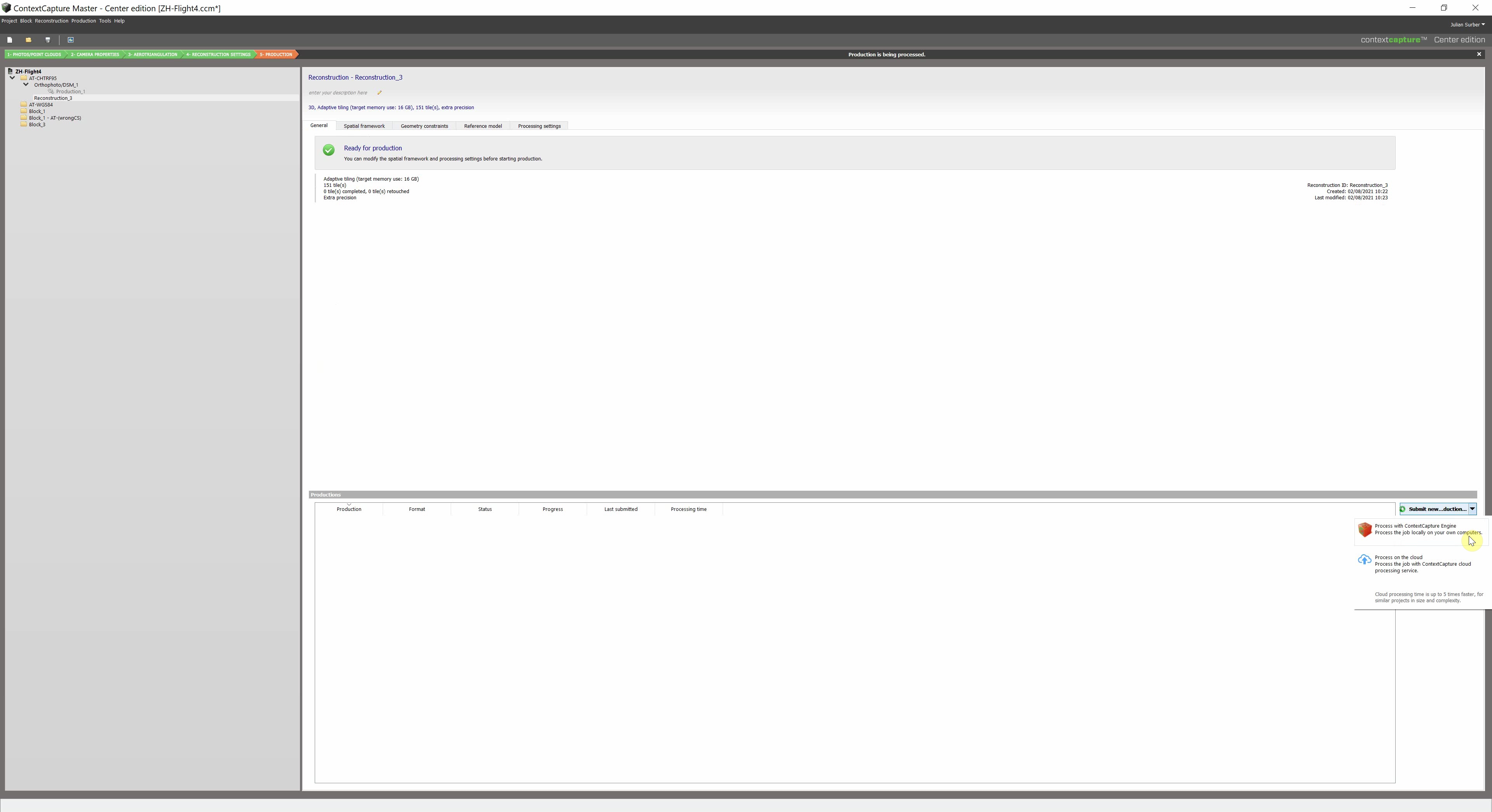Open the Block menu
Screen dimensions: 1492x812
(26, 21)
